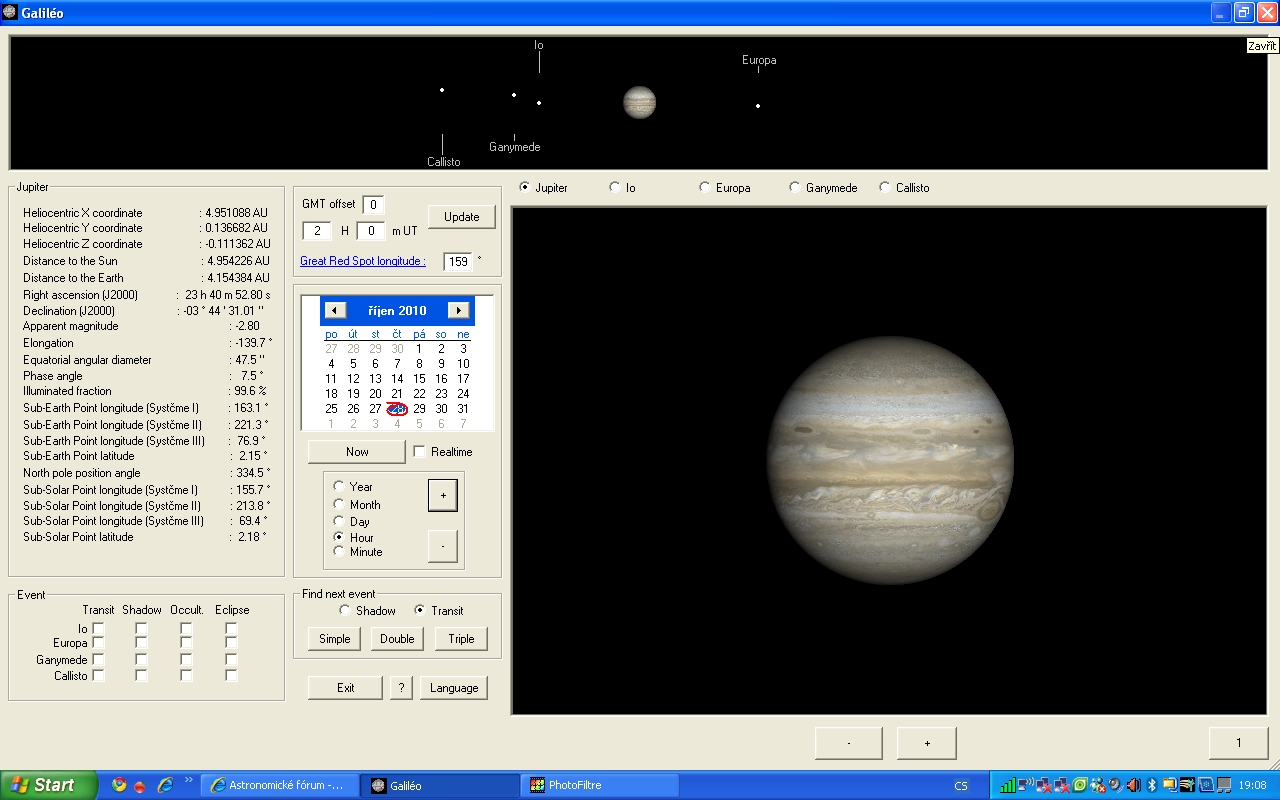Select the Minute time step option
The width and height of the screenshot is (1280, 800).
point(339,552)
